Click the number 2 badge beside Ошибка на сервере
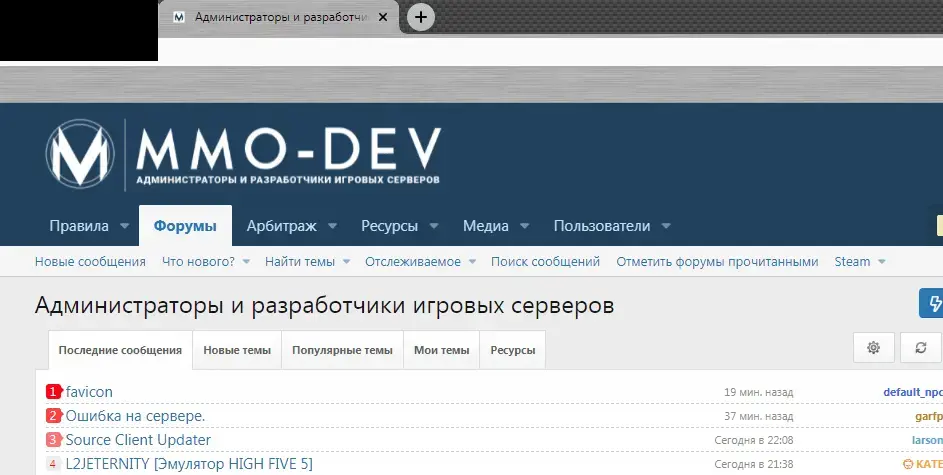This screenshot has width=943, height=475. click(54, 416)
